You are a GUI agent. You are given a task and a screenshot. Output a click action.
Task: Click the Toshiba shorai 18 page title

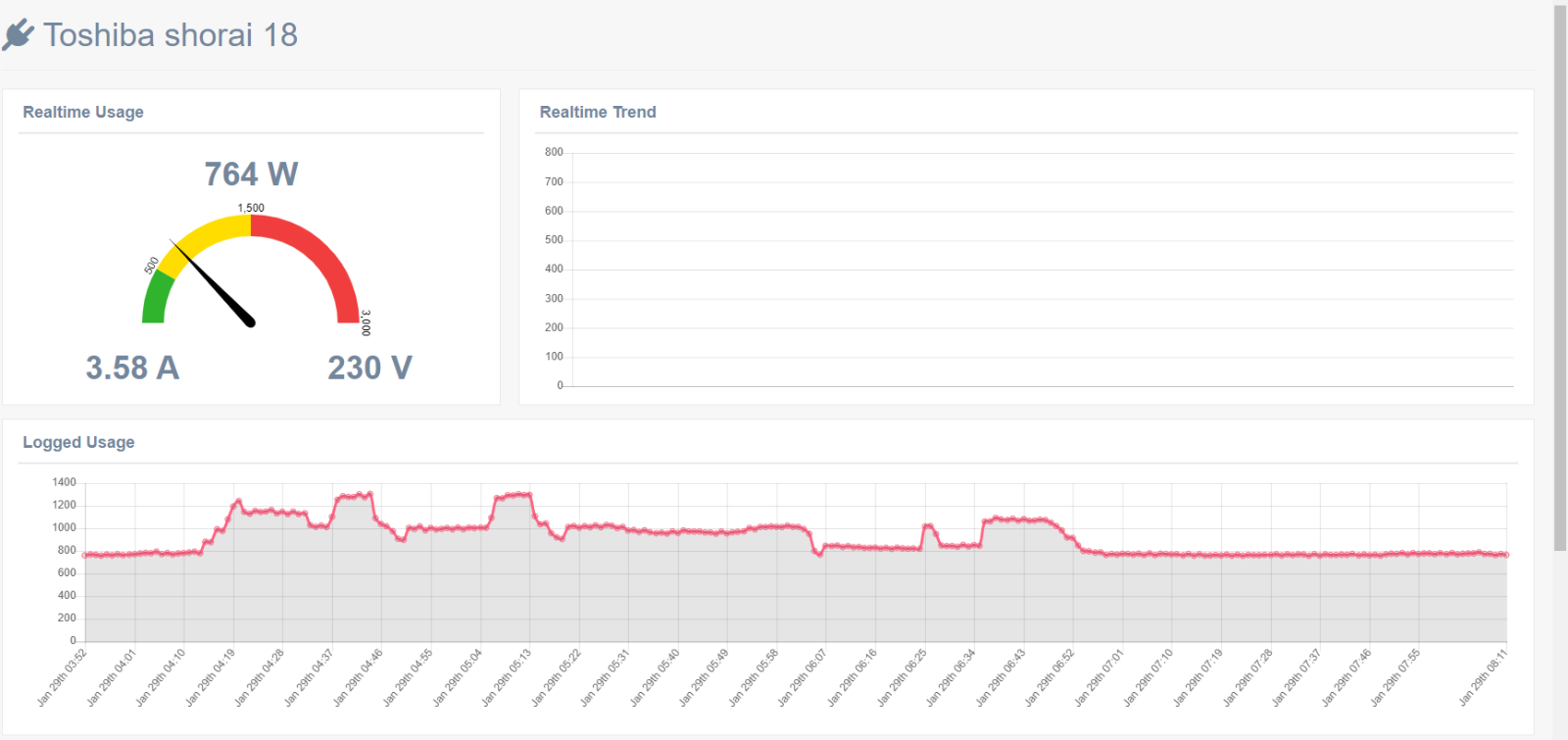[x=171, y=35]
